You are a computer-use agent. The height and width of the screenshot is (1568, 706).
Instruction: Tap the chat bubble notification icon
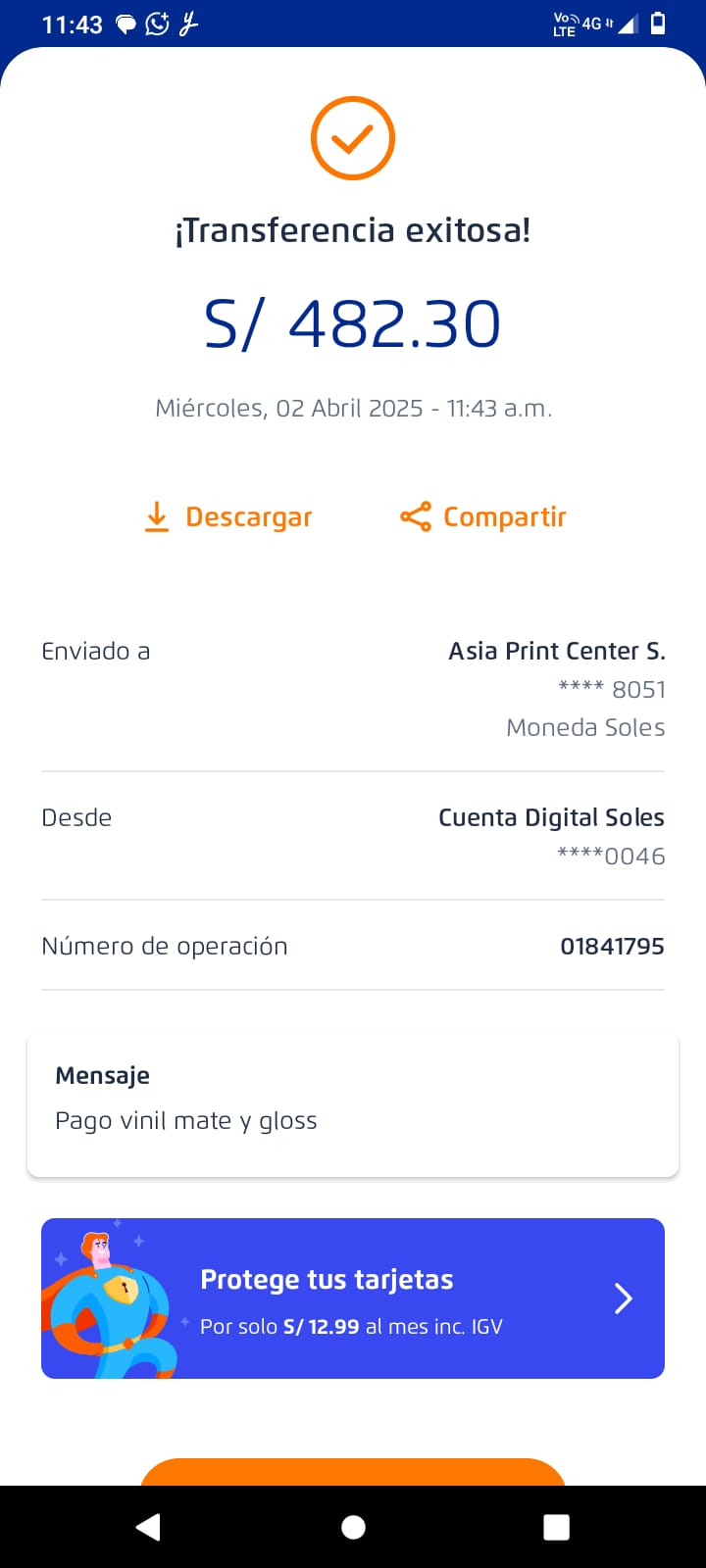click(x=126, y=24)
